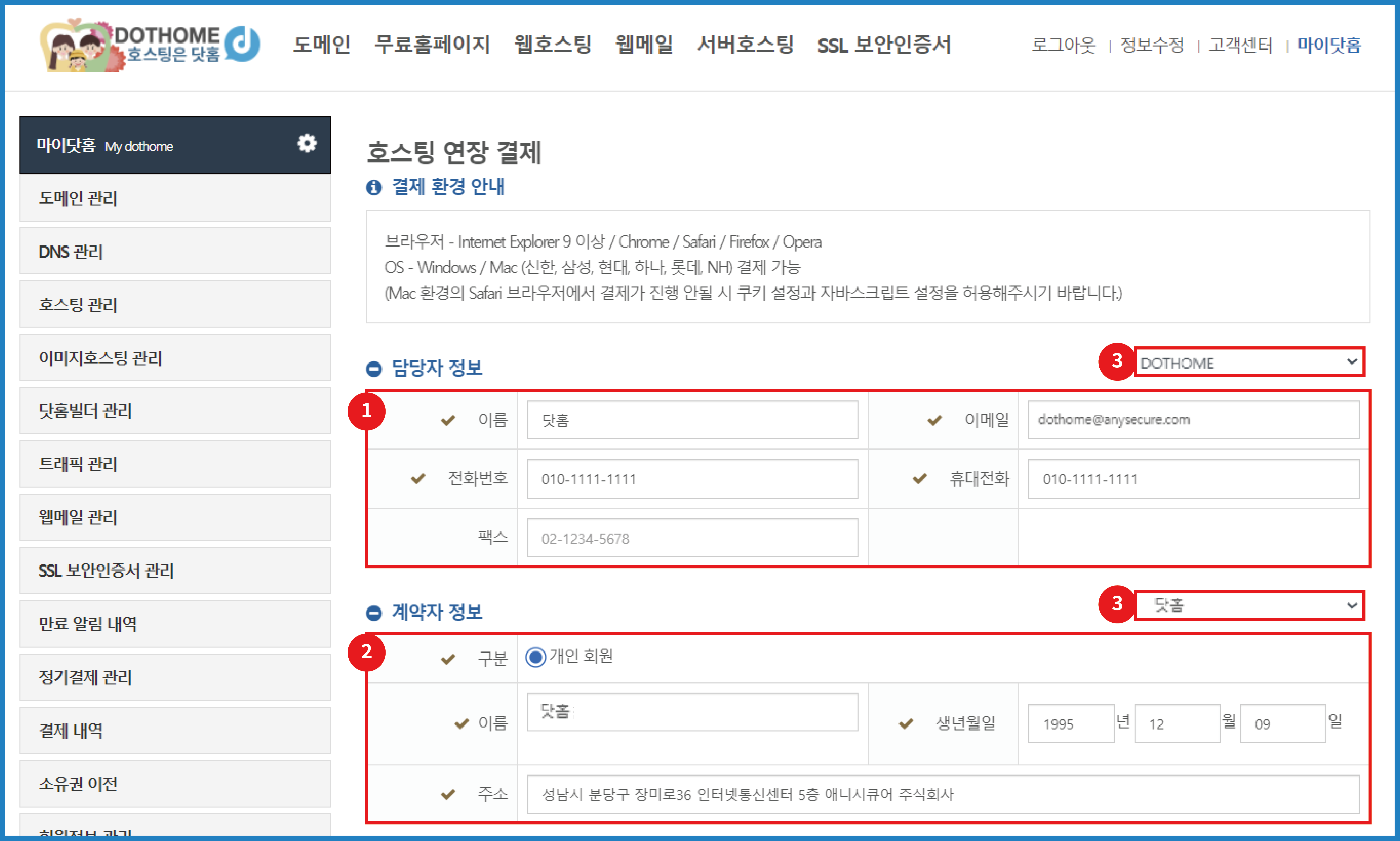
Task: Collapse the 계약자 정보 section via the minus icon
Action: coord(374,613)
